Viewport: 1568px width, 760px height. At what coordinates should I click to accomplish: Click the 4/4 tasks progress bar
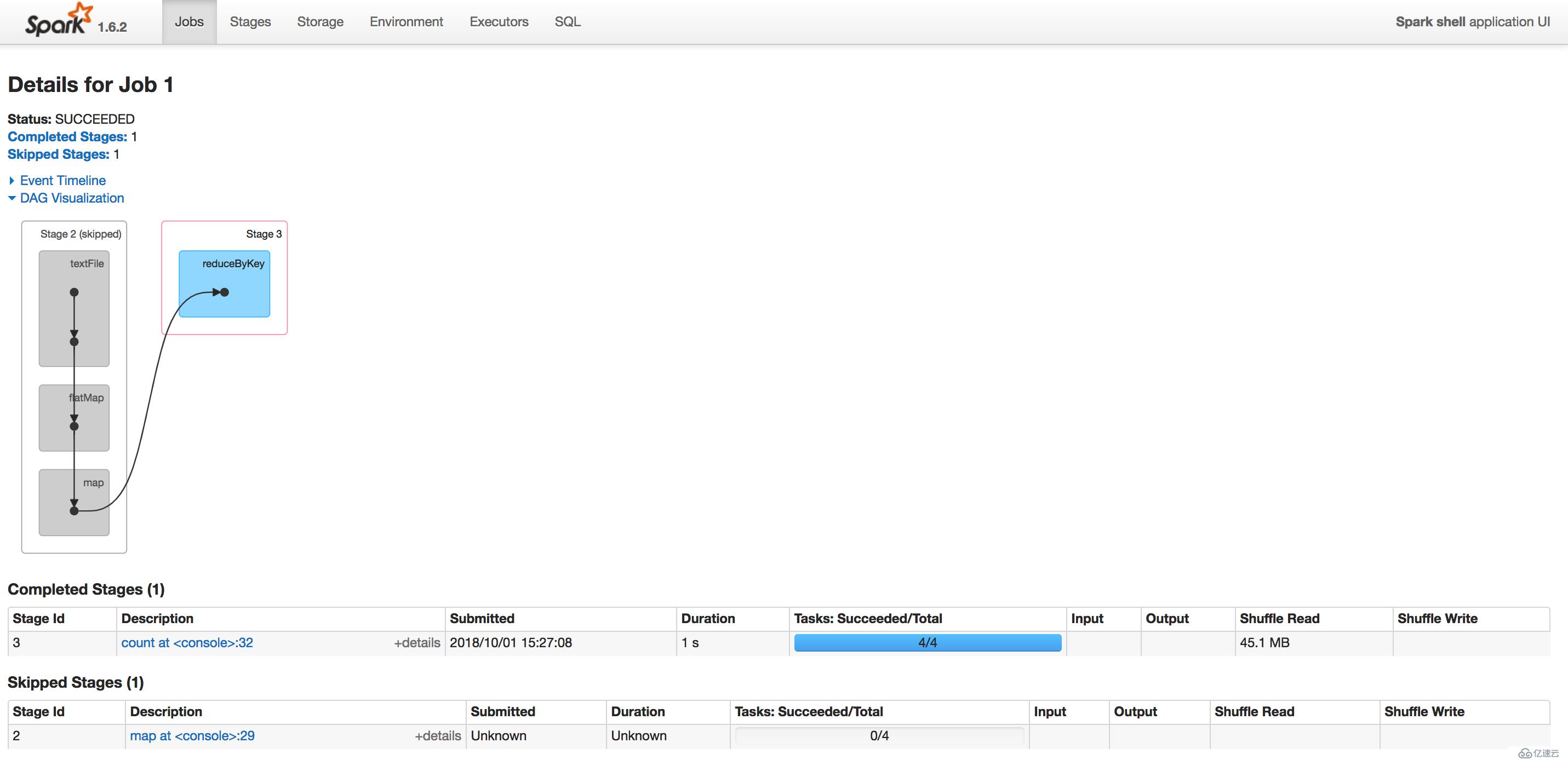(927, 643)
